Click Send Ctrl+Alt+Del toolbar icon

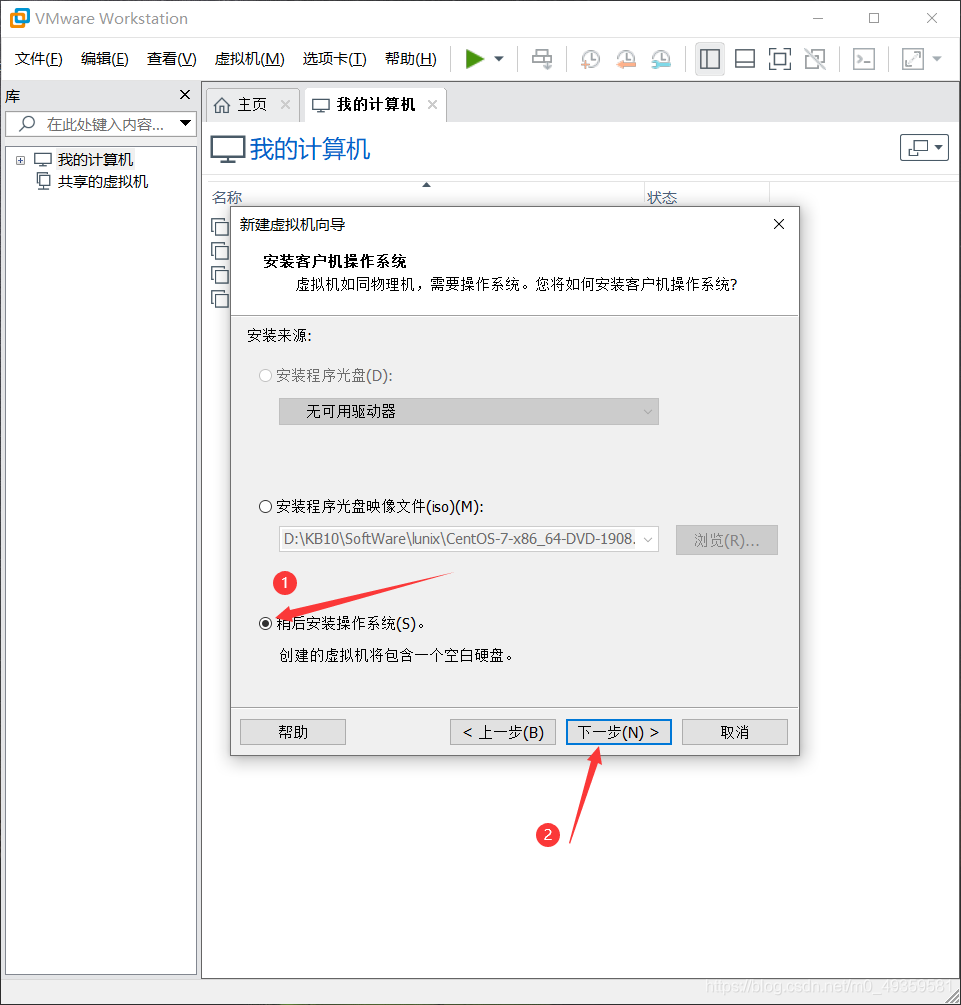542,59
